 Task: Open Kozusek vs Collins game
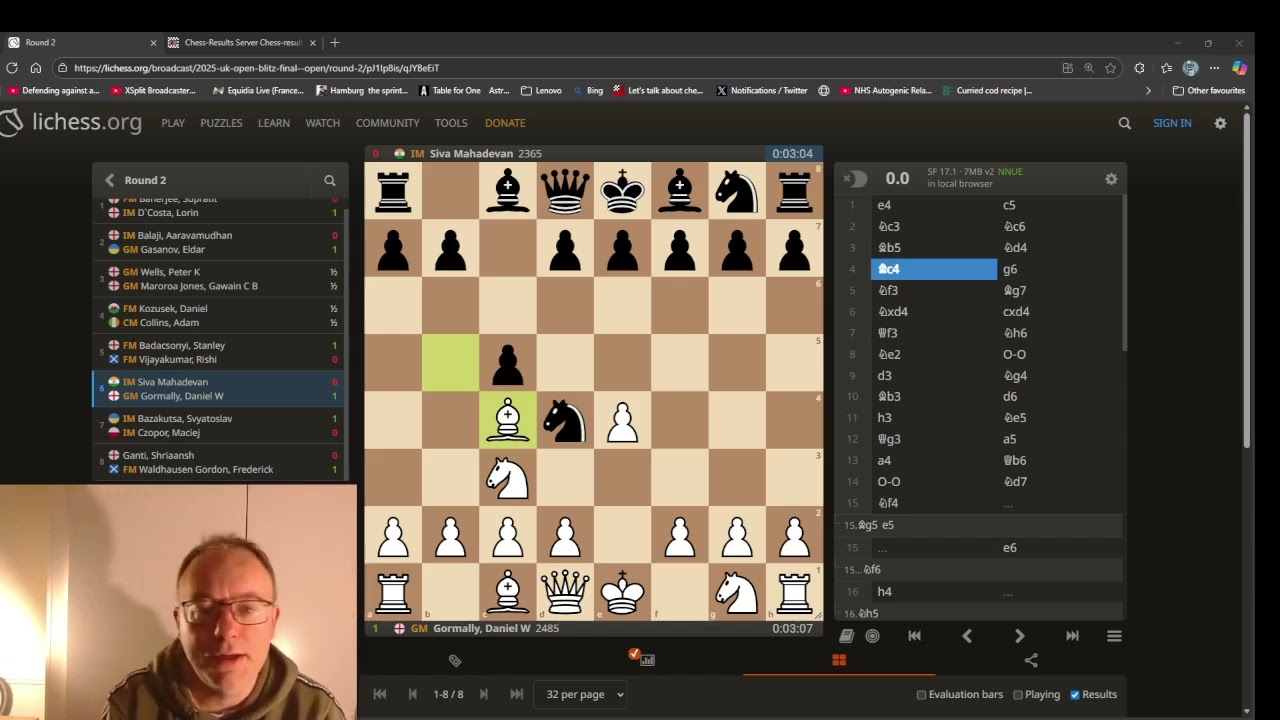(x=219, y=315)
